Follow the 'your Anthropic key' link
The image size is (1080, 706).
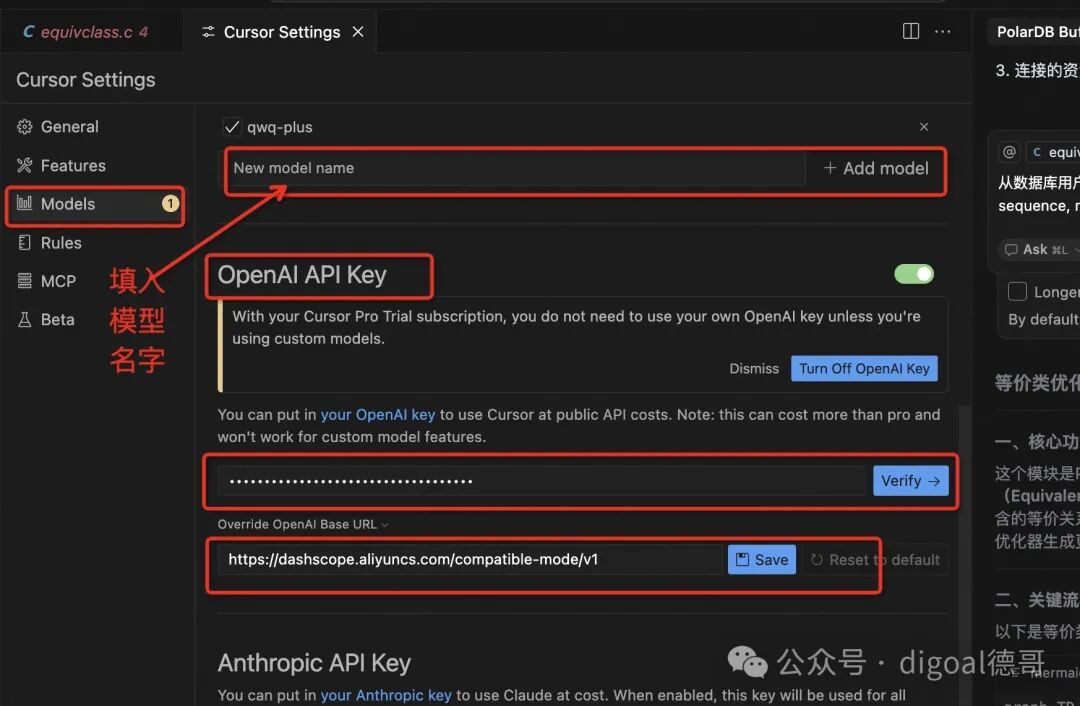tap(386, 695)
